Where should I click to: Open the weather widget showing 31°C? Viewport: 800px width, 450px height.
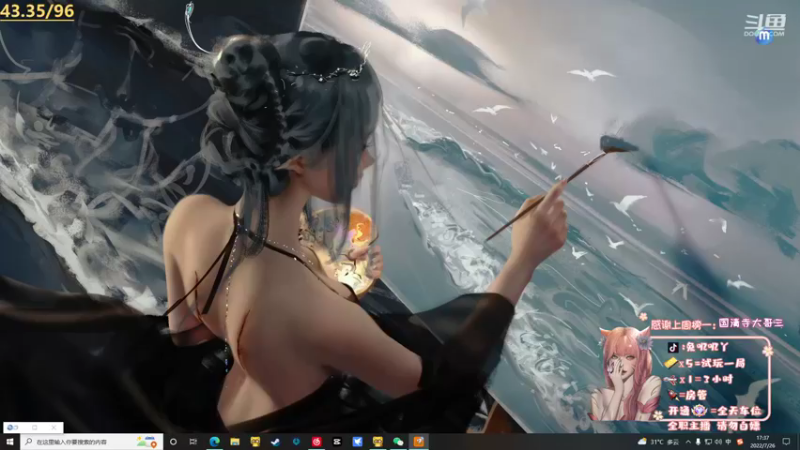tap(658, 442)
